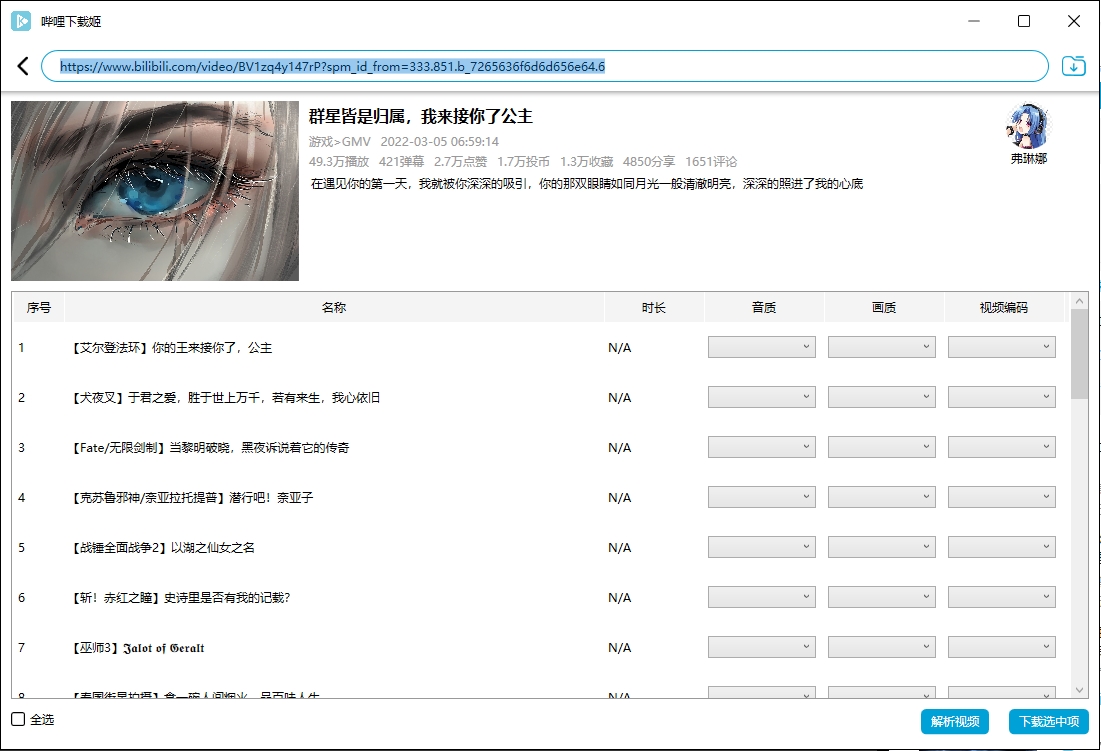Click the 视频编码 column header

(1004, 307)
